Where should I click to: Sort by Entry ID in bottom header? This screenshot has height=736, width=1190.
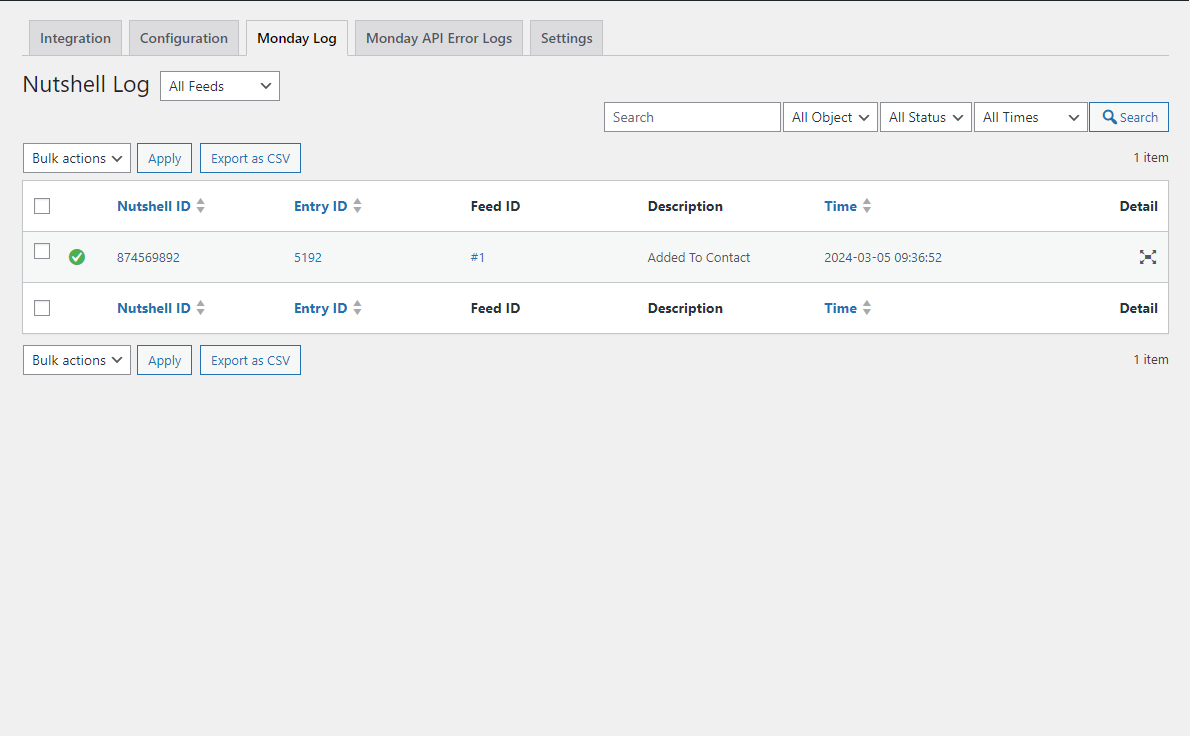click(x=320, y=308)
